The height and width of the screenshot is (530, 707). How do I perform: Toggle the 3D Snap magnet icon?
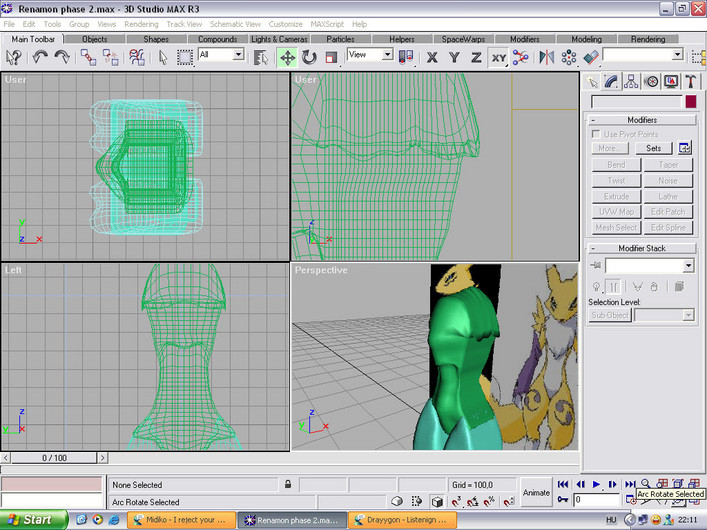click(x=456, y=502)
